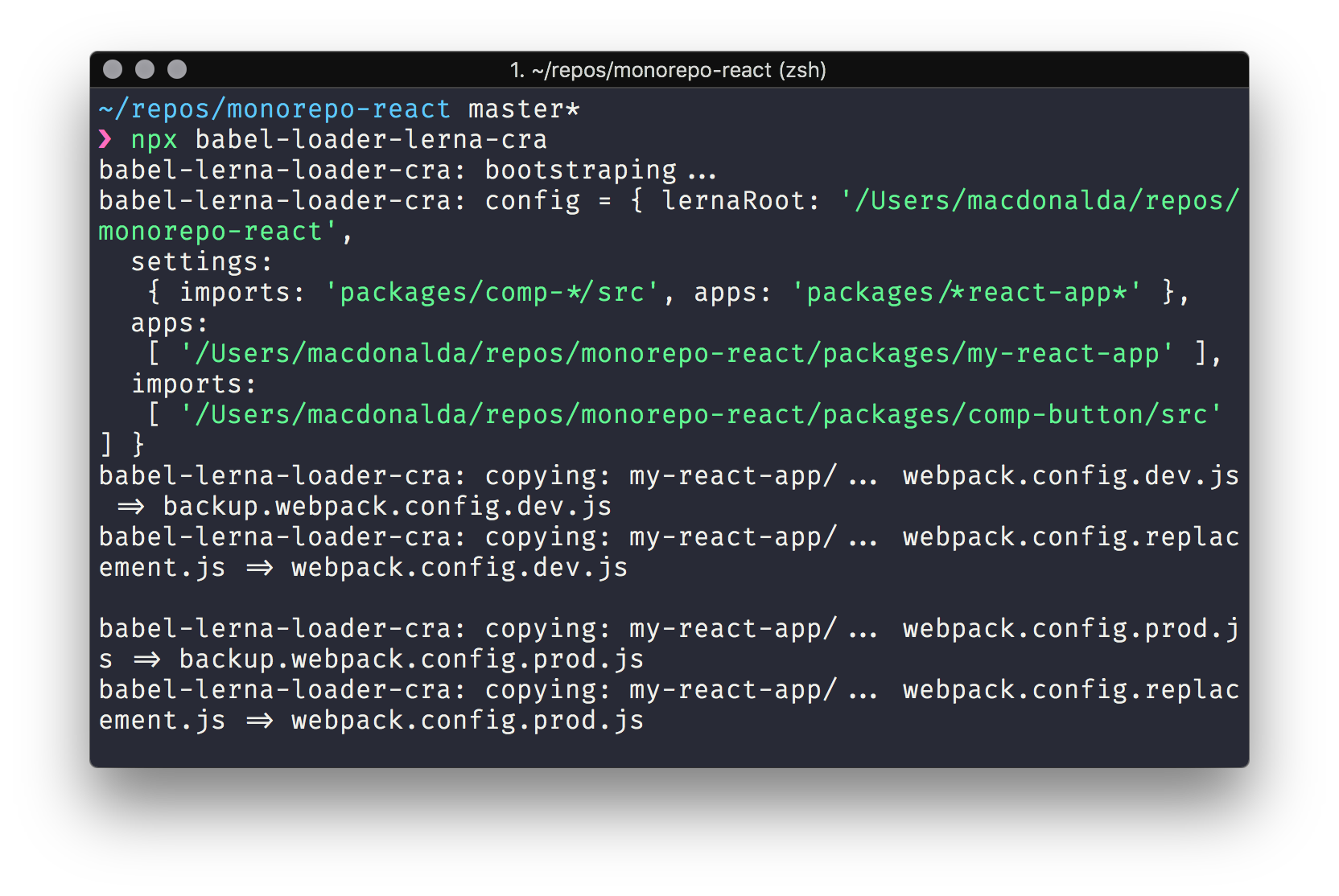The width and height of the screenshot is (1339, 896).
Task: Click the green 'npx' command
Action: [154, 141]
